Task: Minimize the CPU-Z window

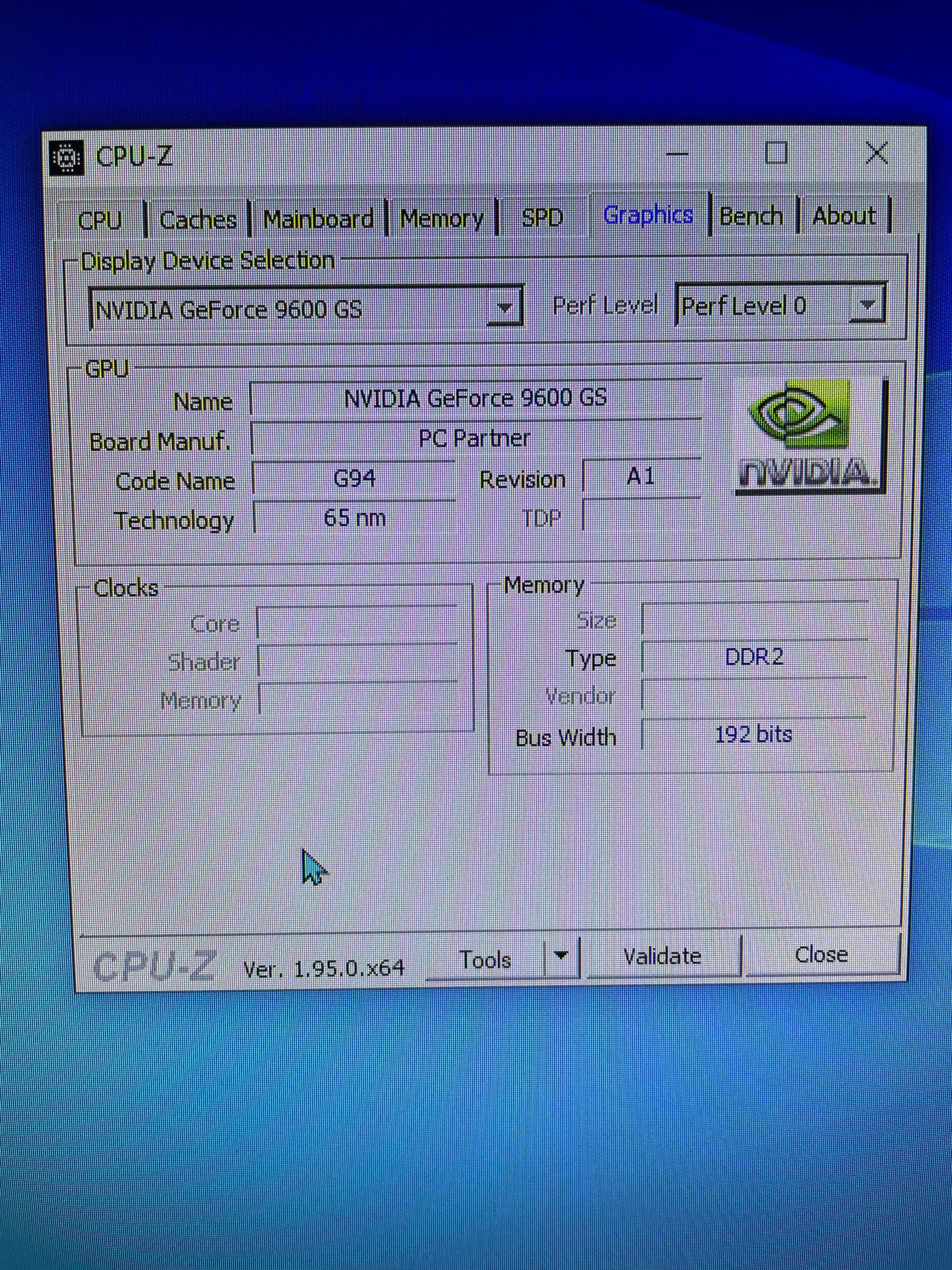Action: [677, 154]
